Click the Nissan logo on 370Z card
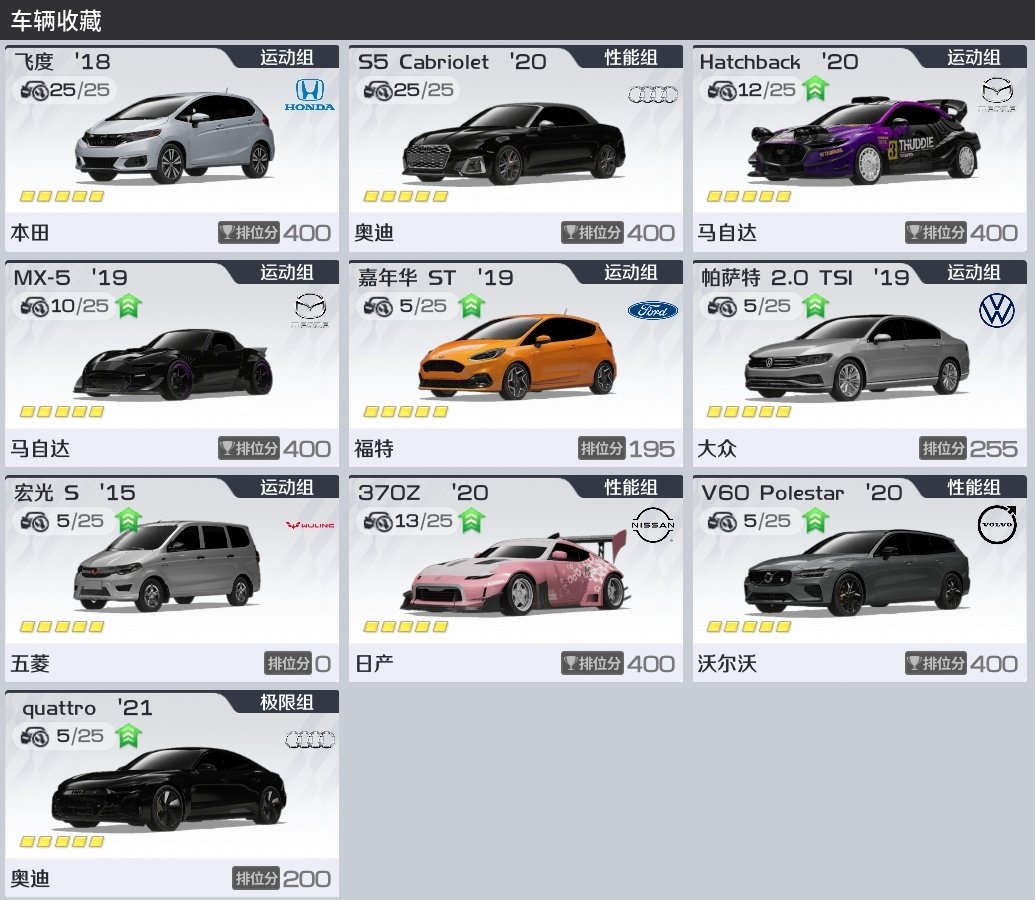 (x=653, y=524)
